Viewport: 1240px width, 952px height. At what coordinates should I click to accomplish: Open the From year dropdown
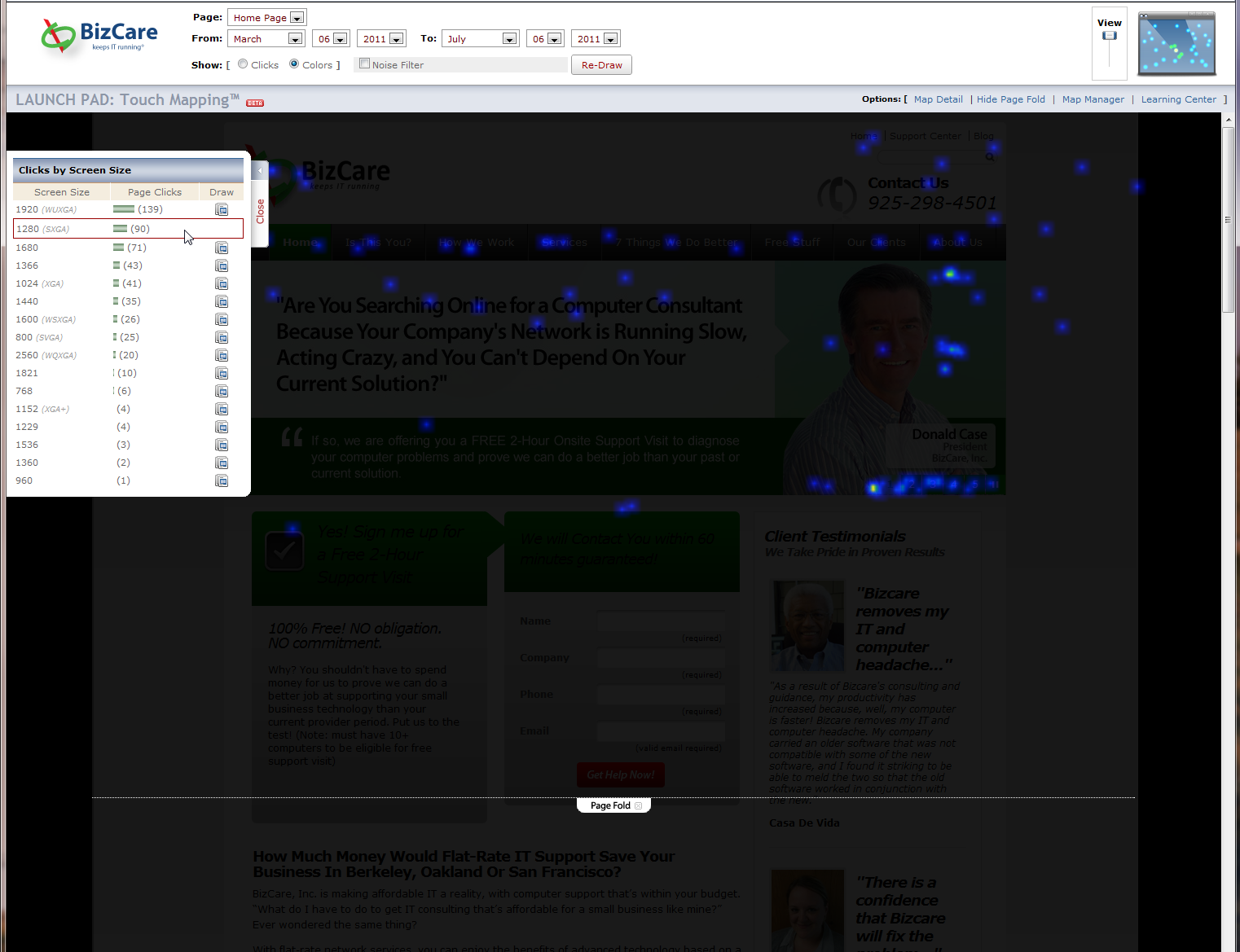pyautogui.click(x=381, y=38)
